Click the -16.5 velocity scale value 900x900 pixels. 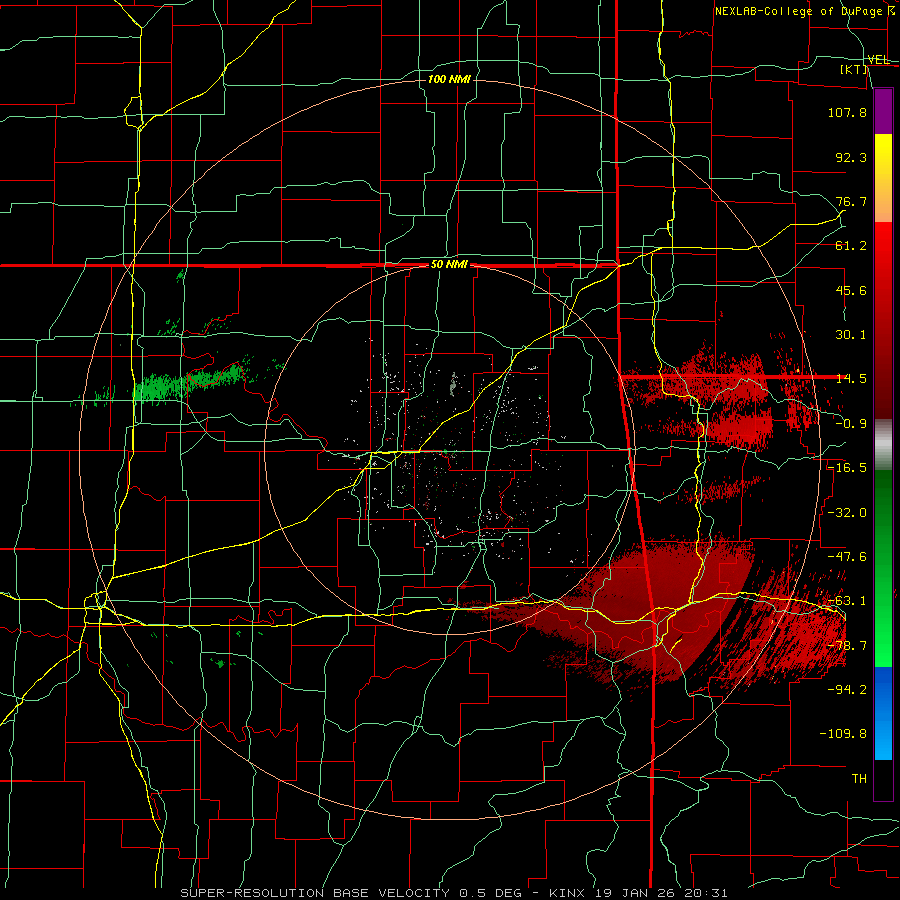click(x=847, y=468)
